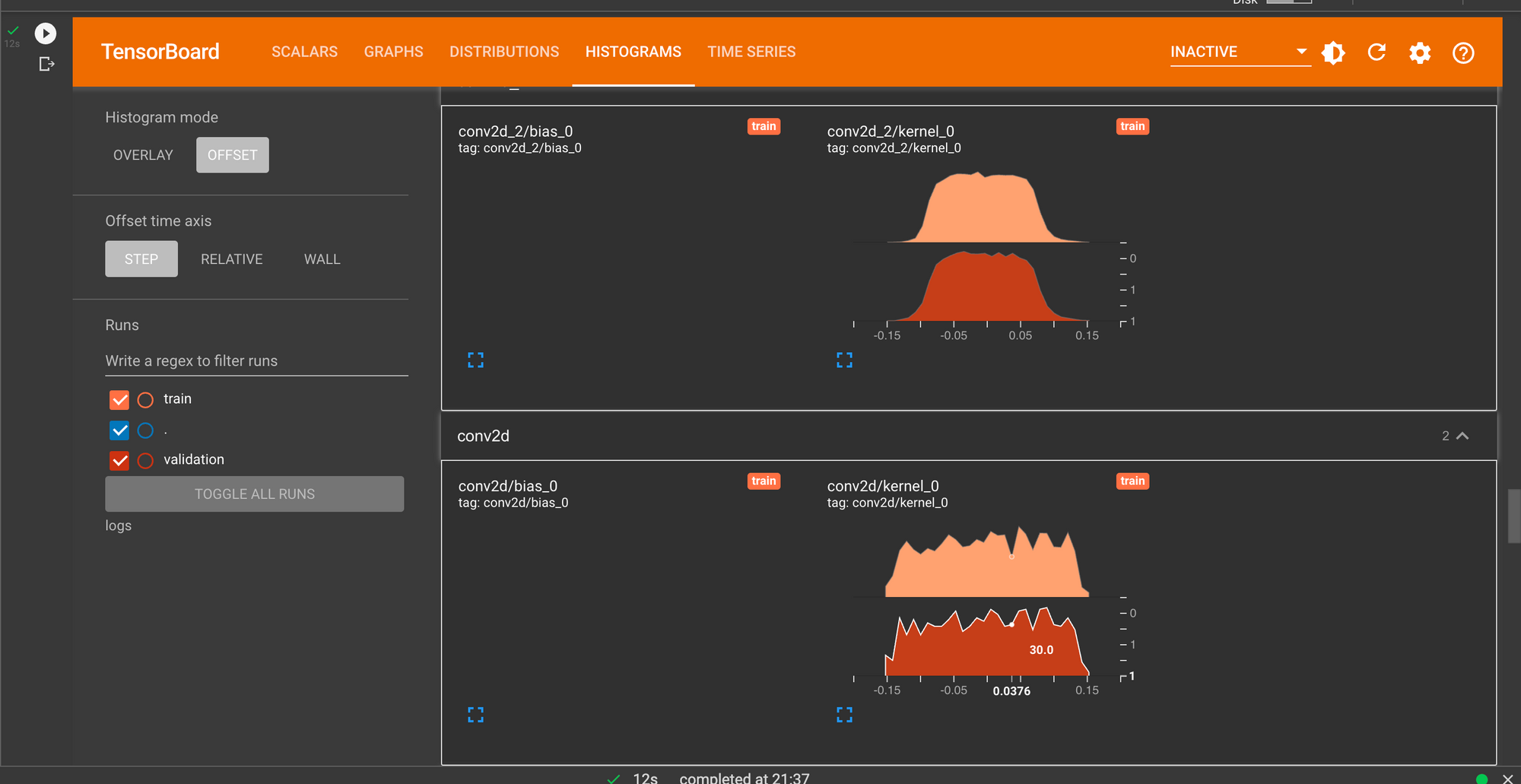
Task: Show only the '.' run radio
Action: coord(145,430)
